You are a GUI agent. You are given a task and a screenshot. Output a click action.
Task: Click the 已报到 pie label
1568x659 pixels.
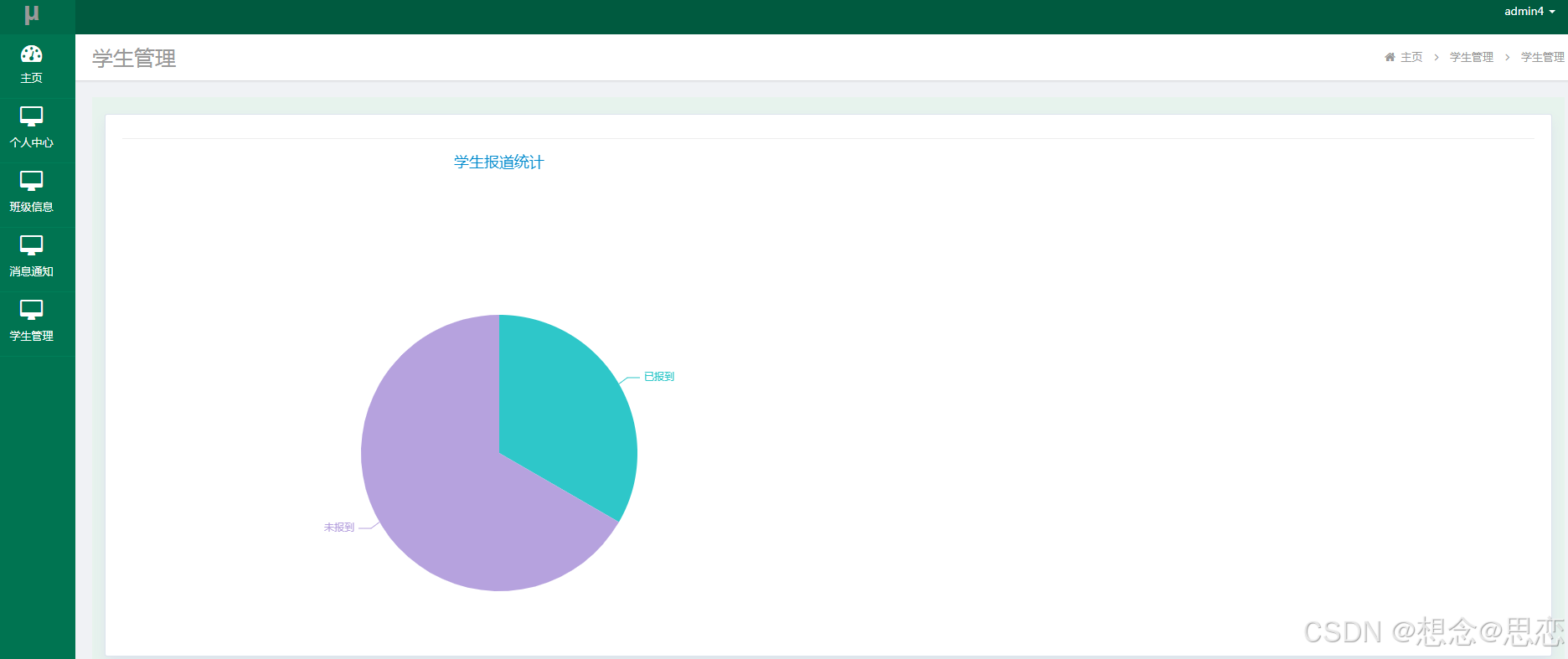(659, 377)
